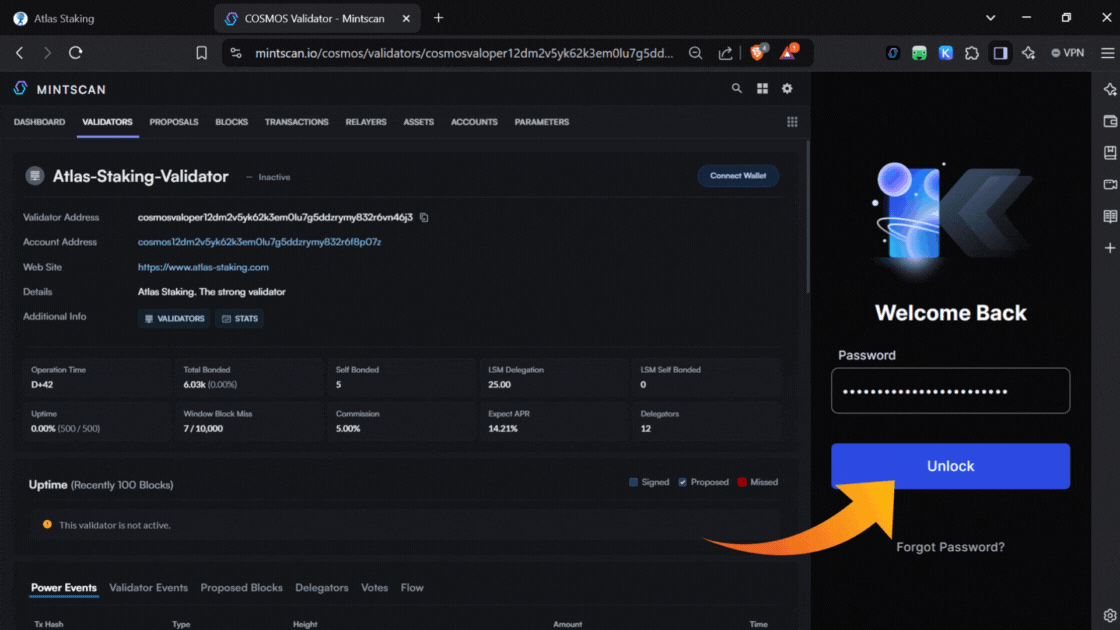Click into the Password input field
The image size is (1120, 630).
(950, 391)
